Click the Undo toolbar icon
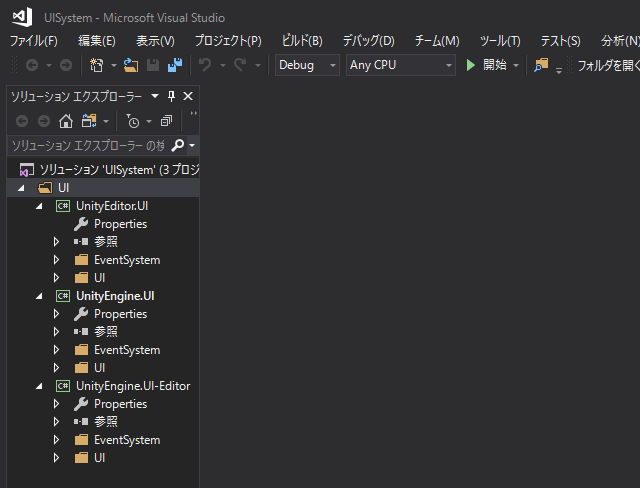This screenshot has width=640, height=488. coord(205,65)
